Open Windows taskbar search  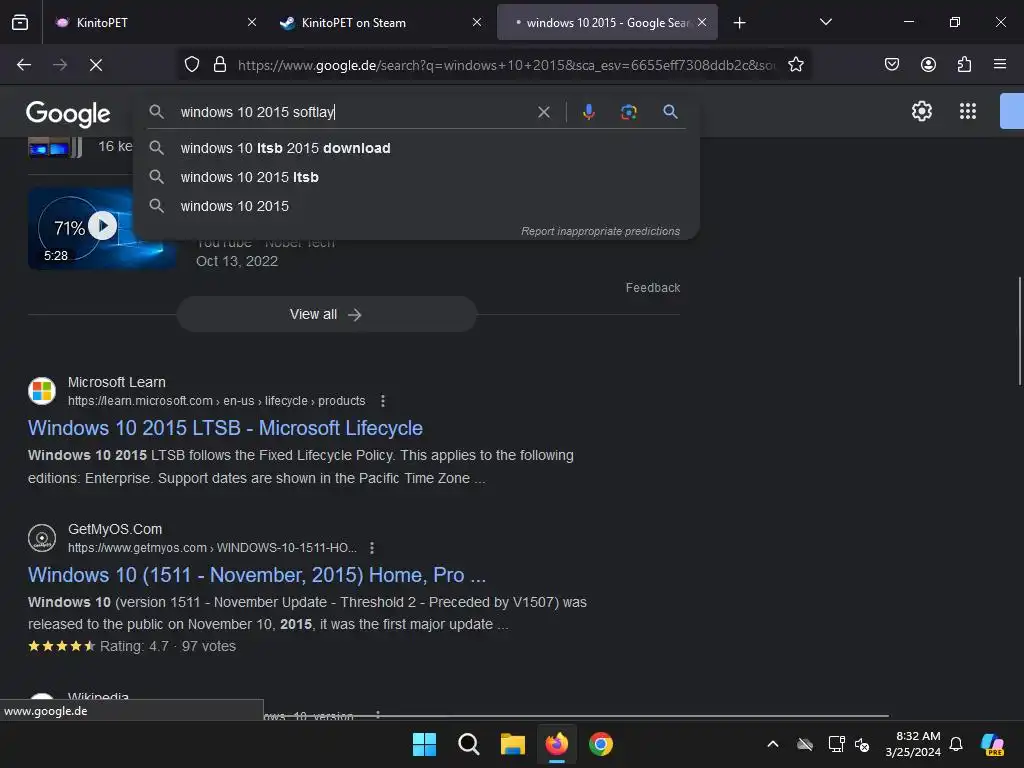pyautogui.click(x=468, y=744)
